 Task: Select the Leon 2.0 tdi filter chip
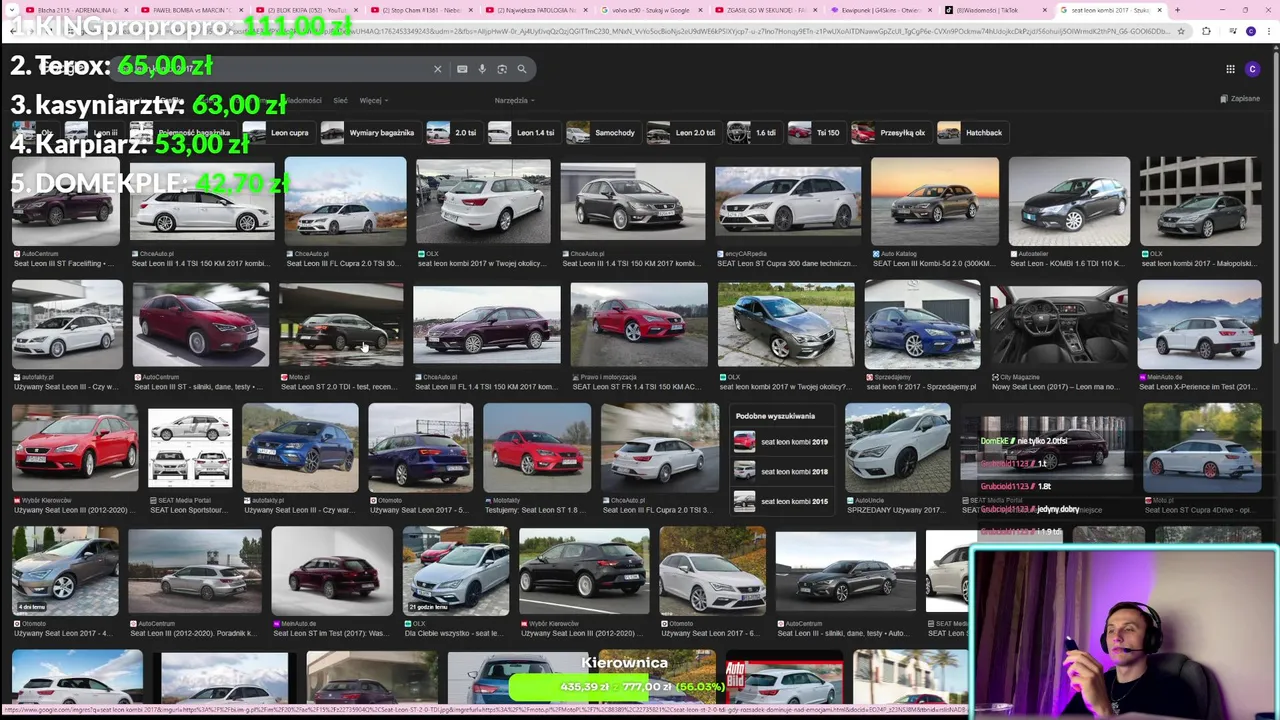683,132
